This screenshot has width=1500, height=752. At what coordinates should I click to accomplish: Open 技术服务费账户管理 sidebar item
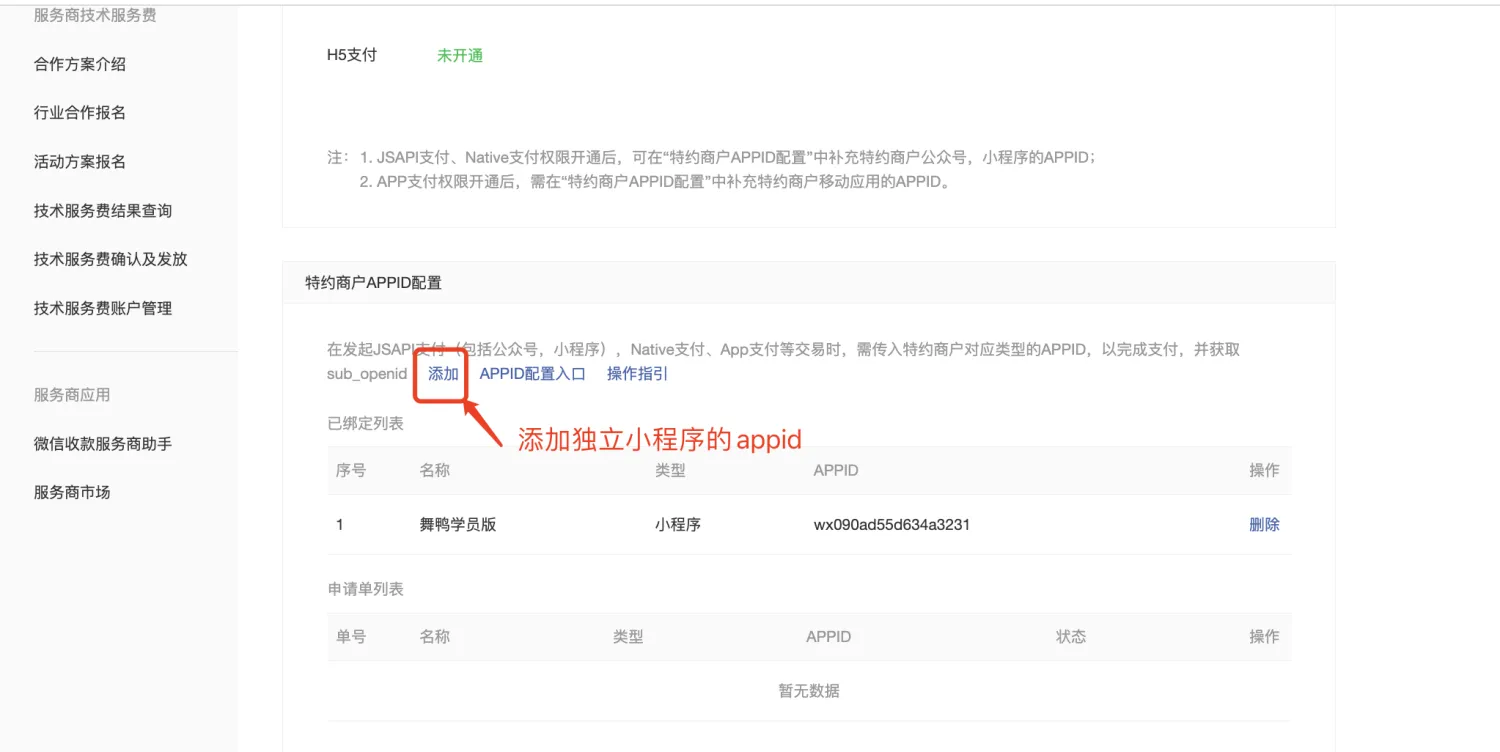click(103, 308)
